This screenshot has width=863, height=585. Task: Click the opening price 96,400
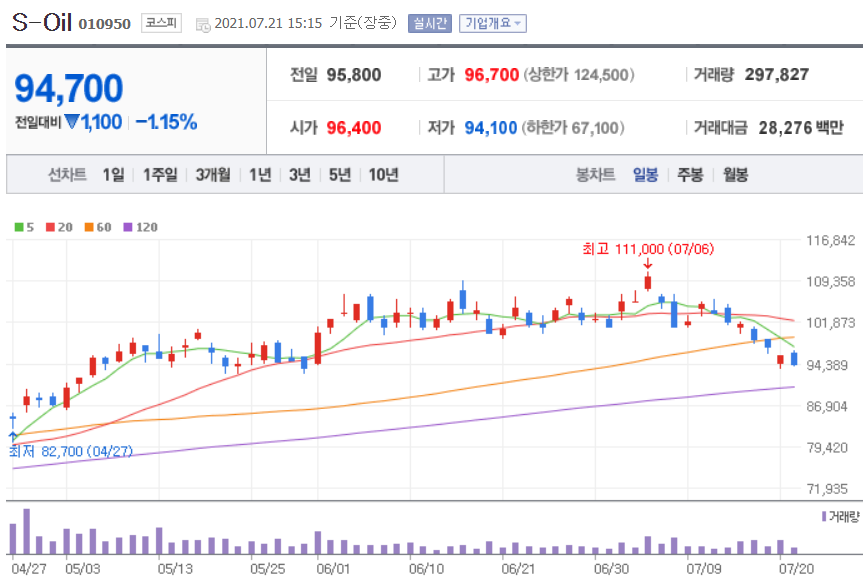pyautogui.click(x=354, y=128)
